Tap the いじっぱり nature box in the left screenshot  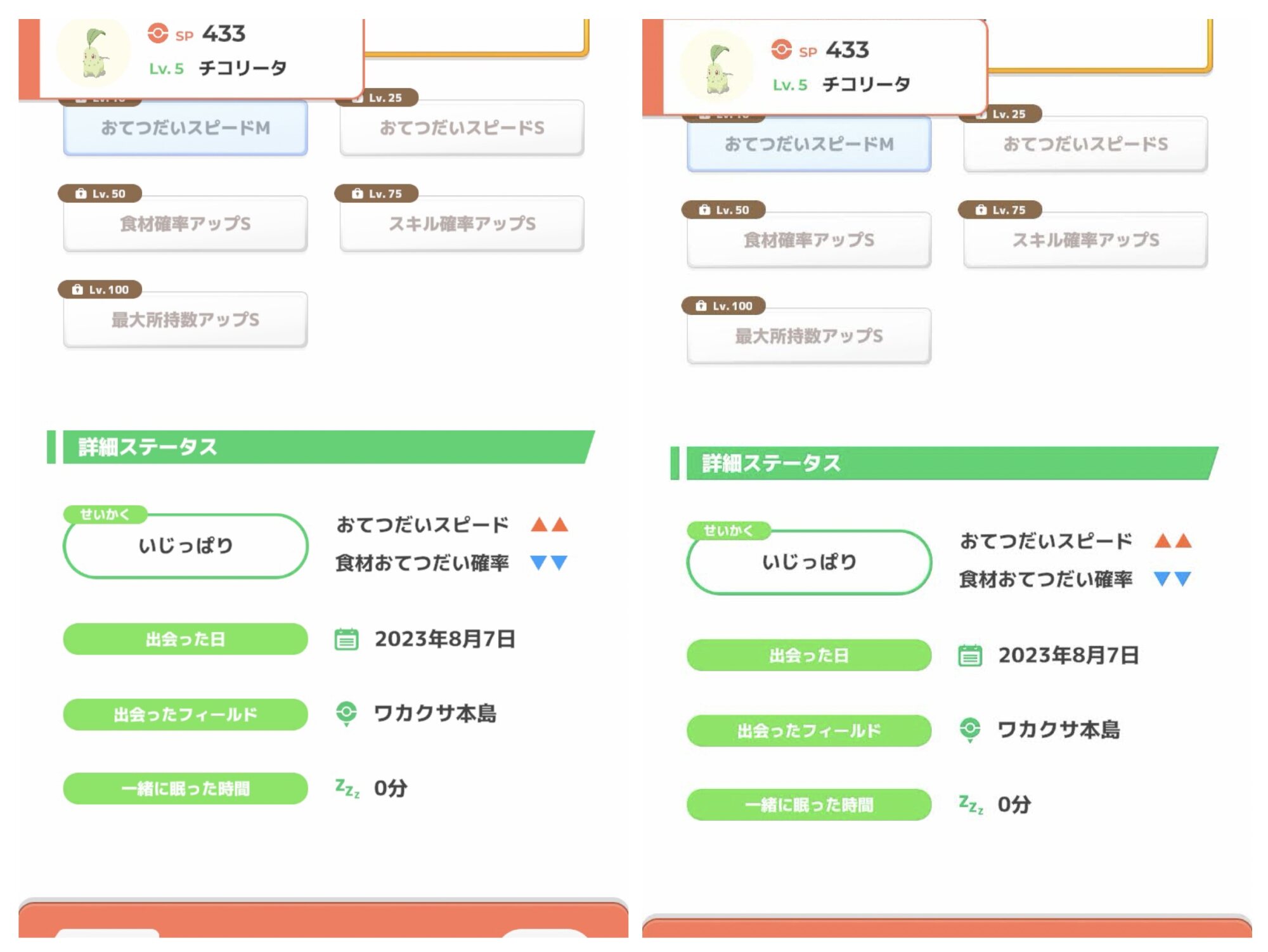pyautogui.click(x=185, y=546)
